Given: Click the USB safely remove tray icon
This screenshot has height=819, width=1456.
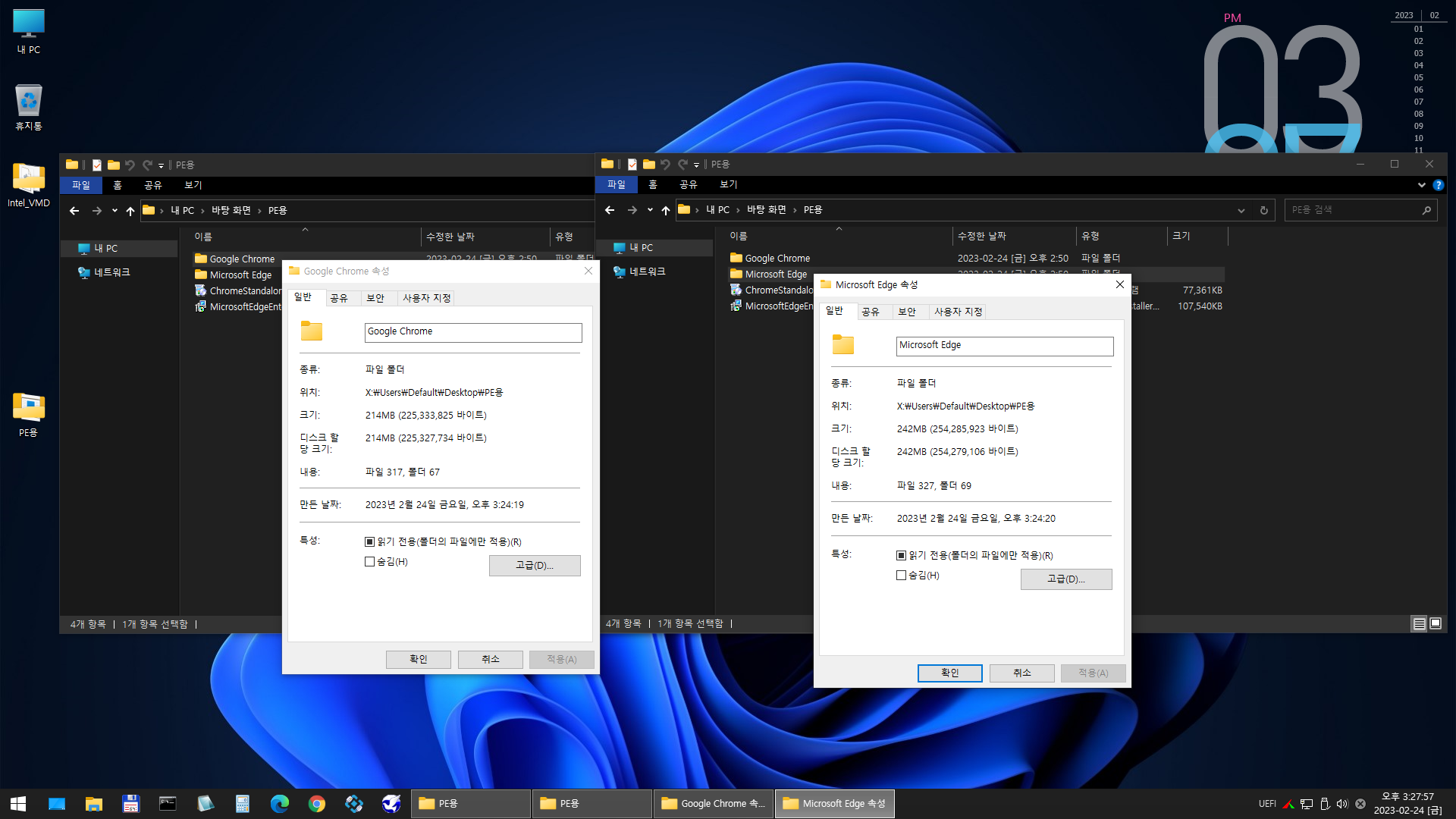Looking at the screenshot, I should click(1325, 804).
